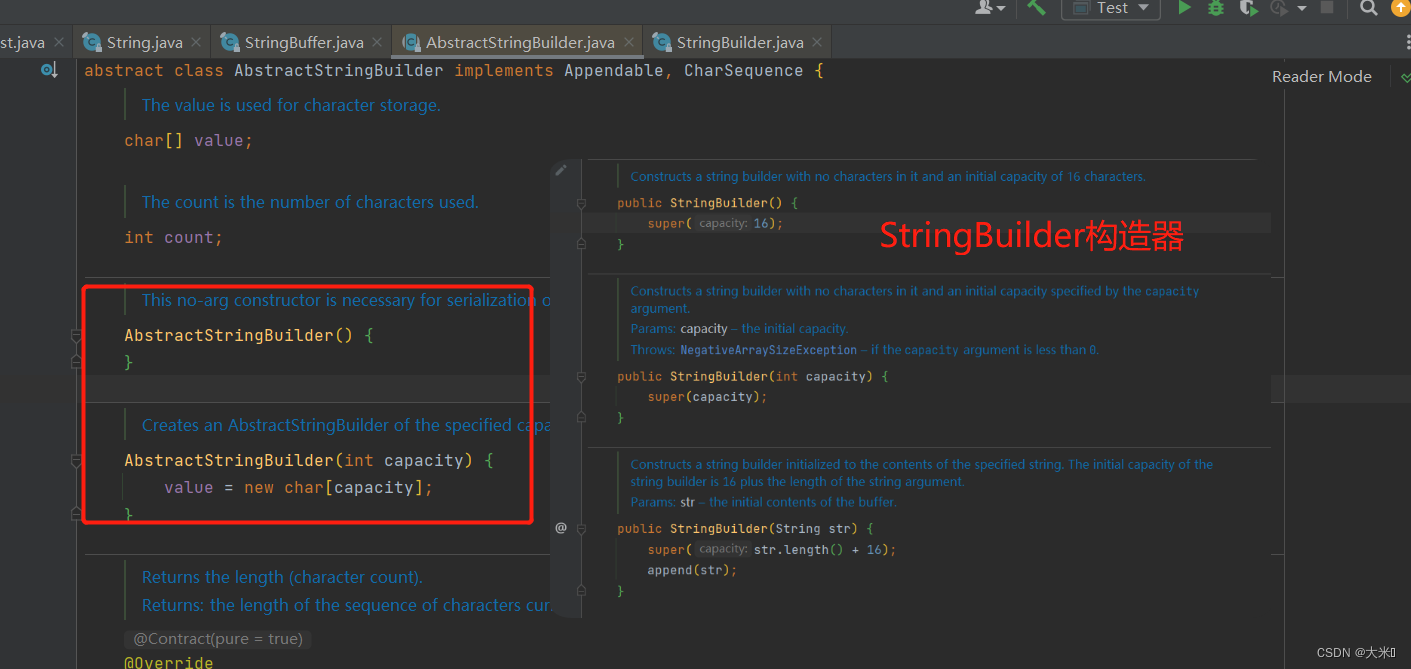Click the implementations gutter icon beside class declaration
Viewport: 1411px width, 669px height.
pyautogui.click(x=49, y=70)
